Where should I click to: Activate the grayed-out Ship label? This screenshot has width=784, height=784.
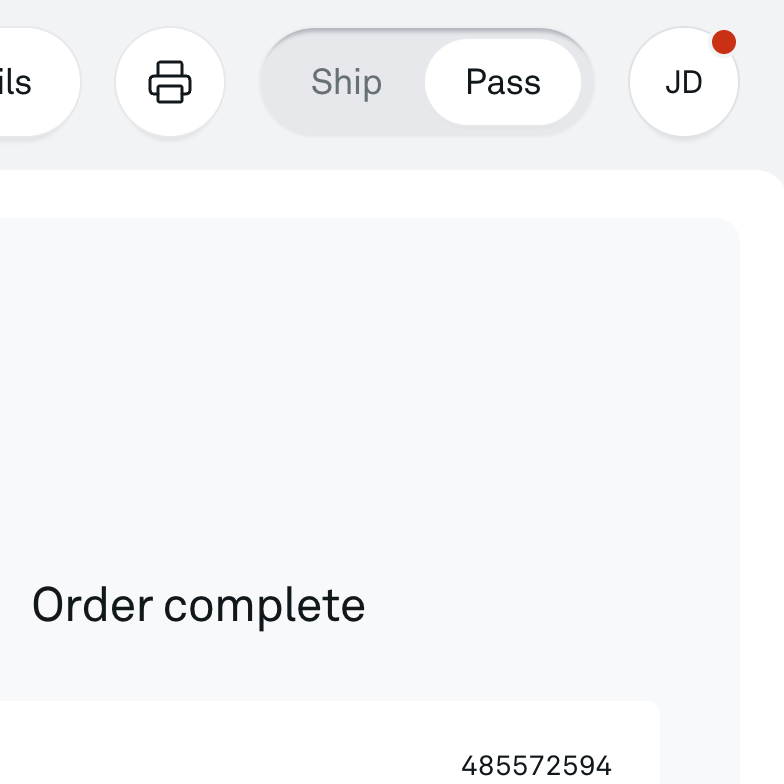(346, 82)
